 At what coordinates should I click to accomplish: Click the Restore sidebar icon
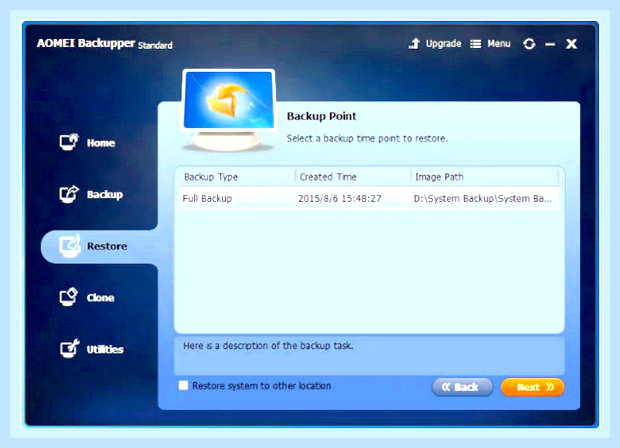(70, 246)
